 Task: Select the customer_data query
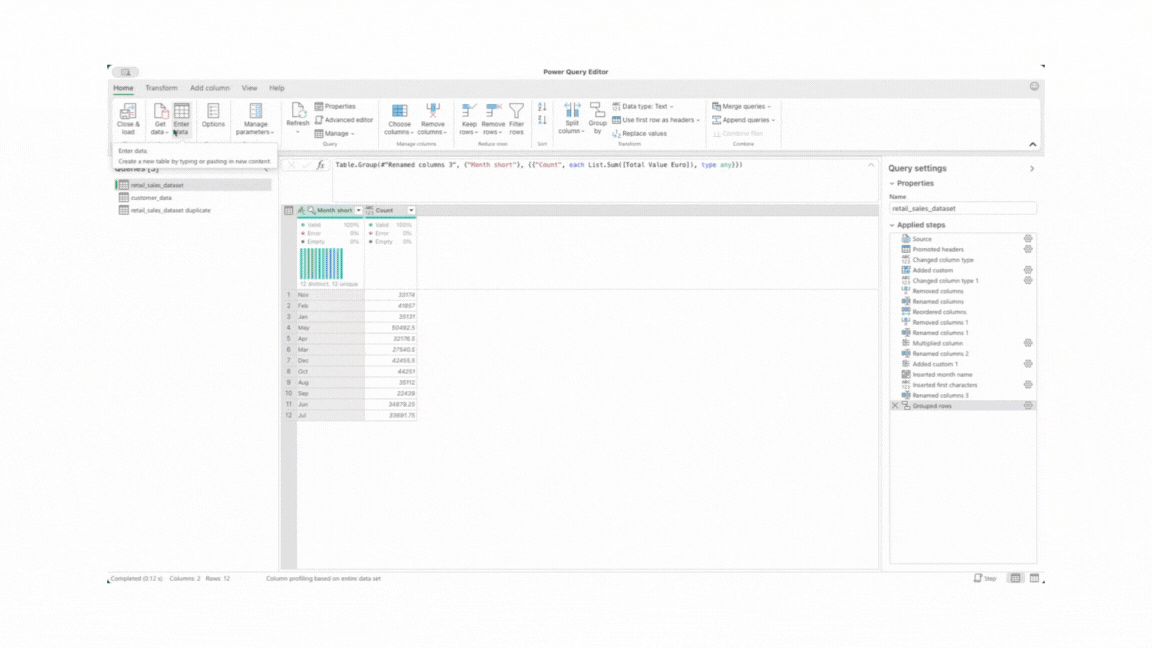(151, 198)
